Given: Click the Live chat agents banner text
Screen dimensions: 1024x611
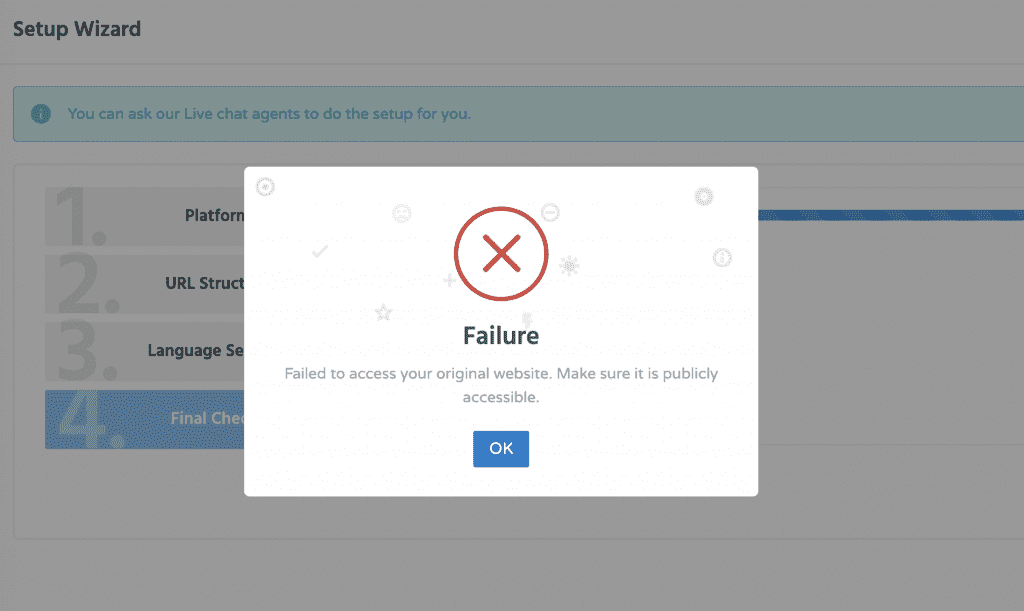Looking at the screenshot, I should (x=269, y=114).
